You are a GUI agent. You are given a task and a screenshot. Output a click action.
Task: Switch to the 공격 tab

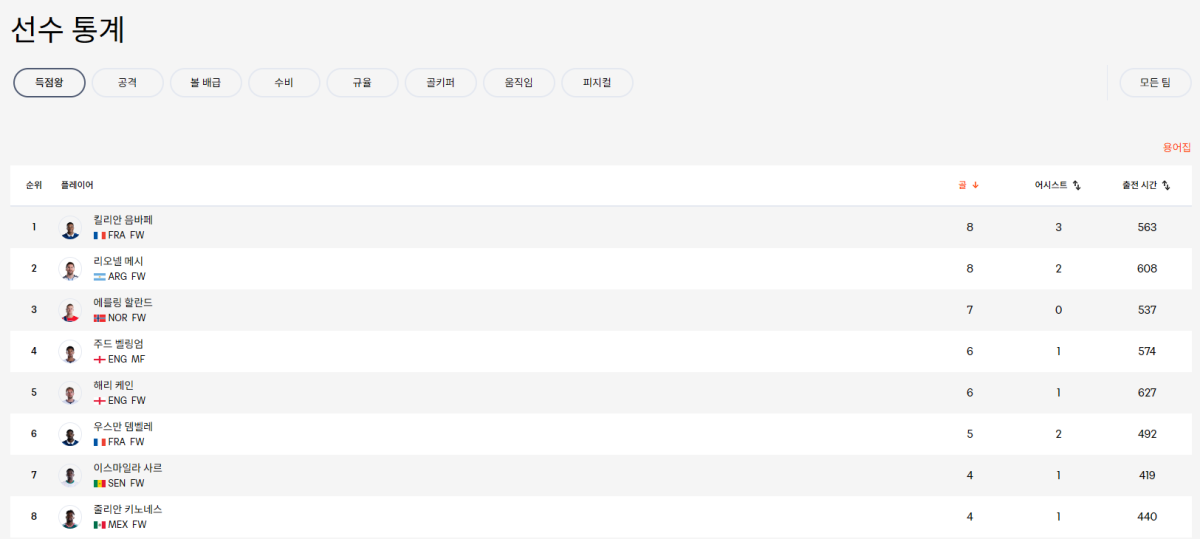click(x=127, y=83)
